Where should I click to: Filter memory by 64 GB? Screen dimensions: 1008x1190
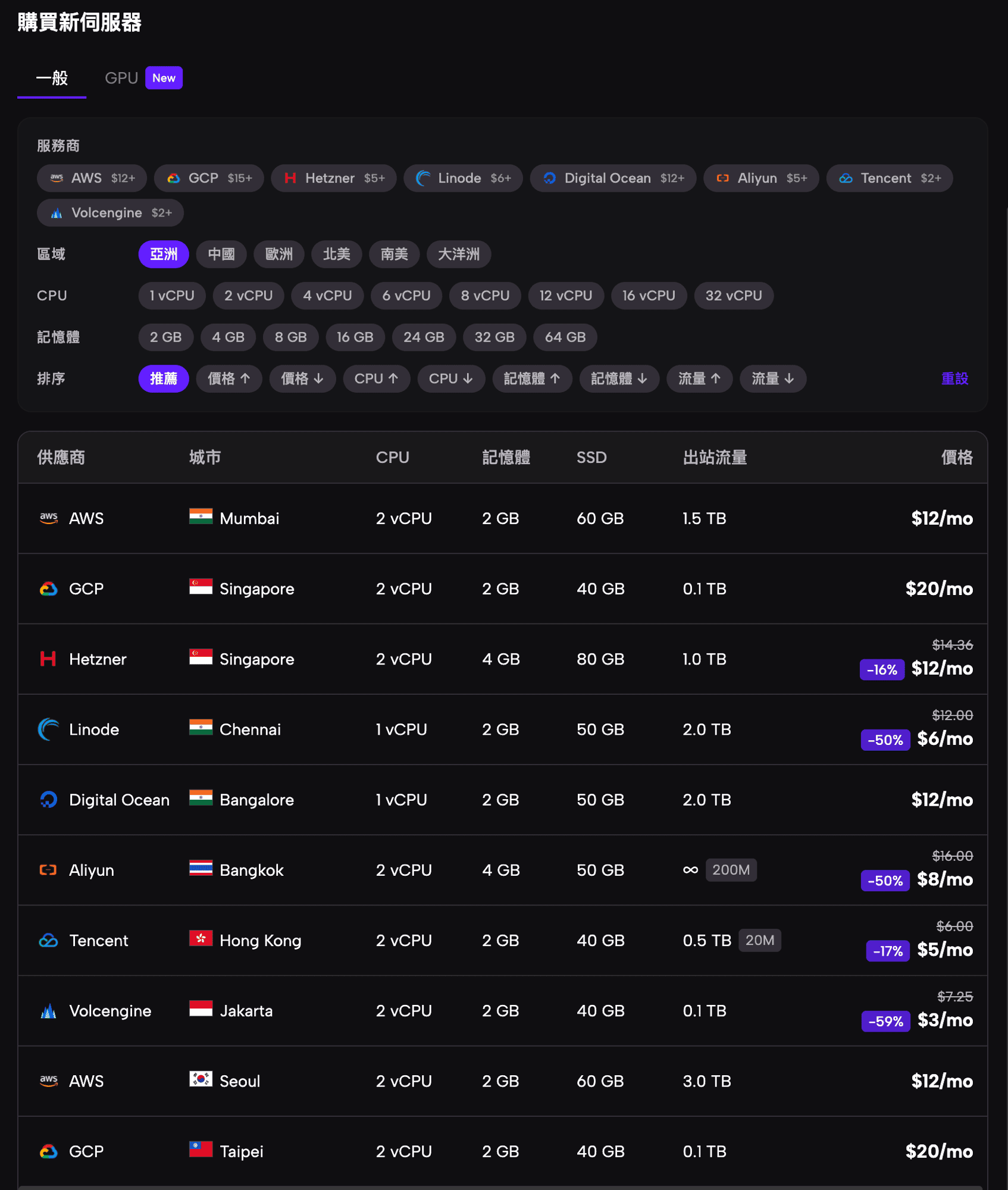click(x=565, y=337)
